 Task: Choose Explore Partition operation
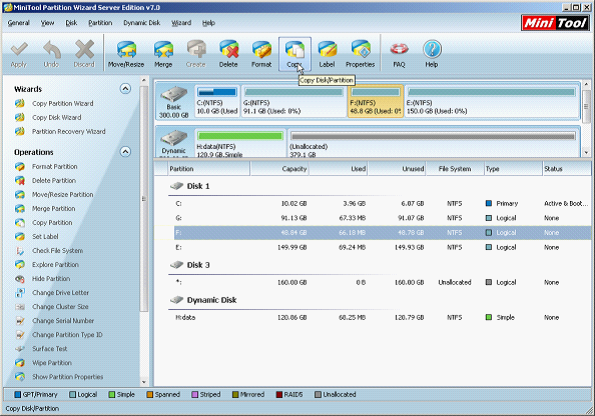click(x=55, y=265)
